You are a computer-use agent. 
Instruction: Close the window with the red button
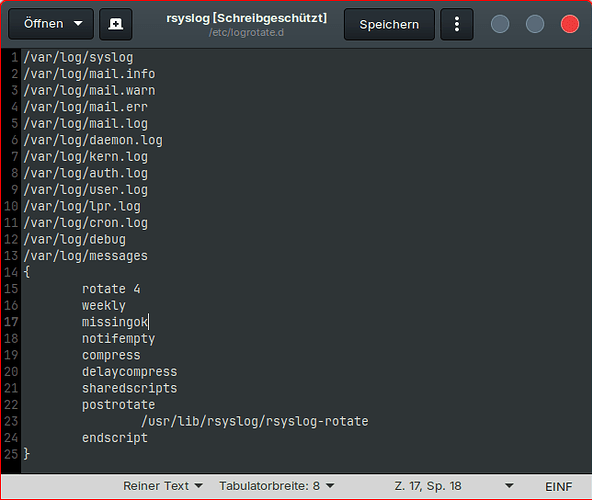(x=570, y=24)
